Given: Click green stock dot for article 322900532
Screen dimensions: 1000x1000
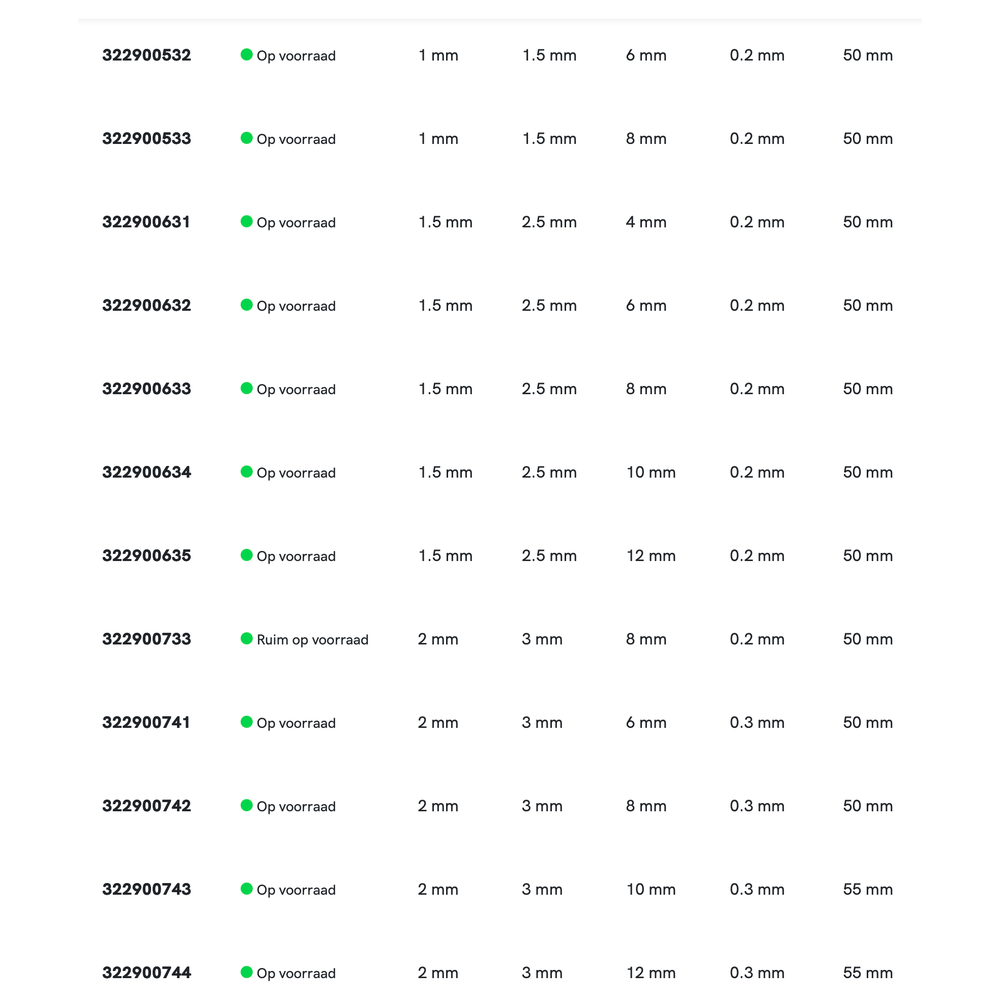Looking at the screenshot, I should click(x=246, y=55).
